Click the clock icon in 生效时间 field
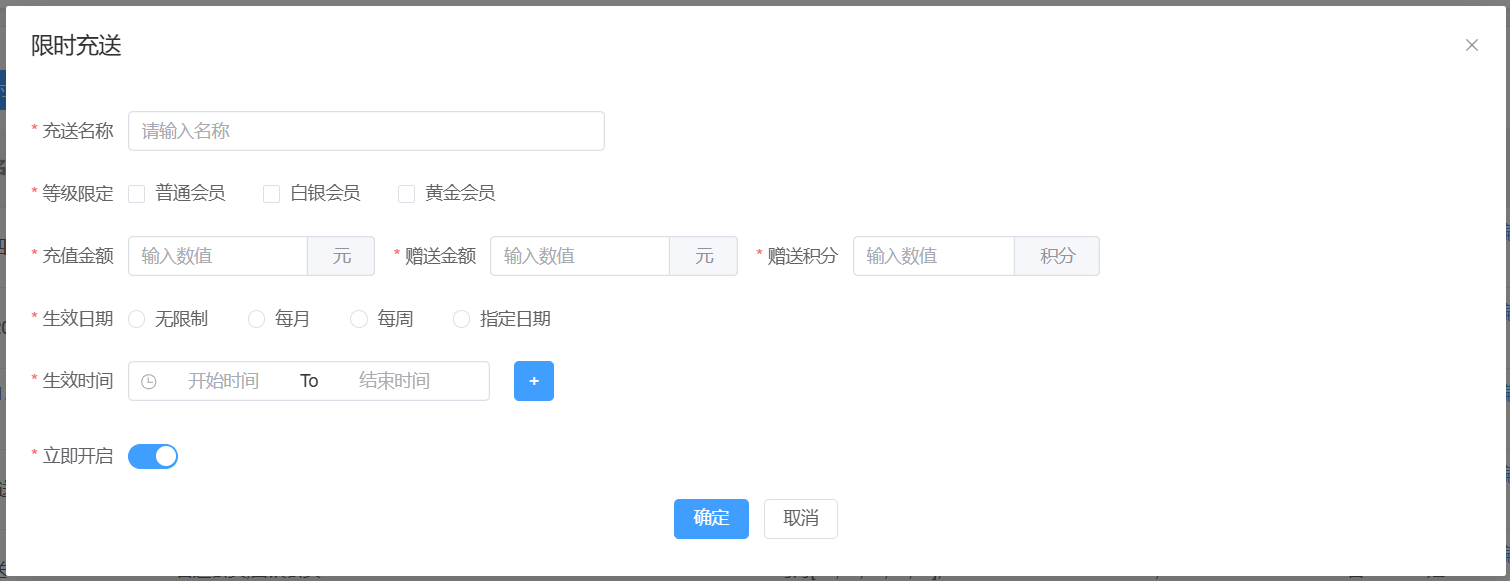Screen dimensions: 1510x581 [149, 381]
